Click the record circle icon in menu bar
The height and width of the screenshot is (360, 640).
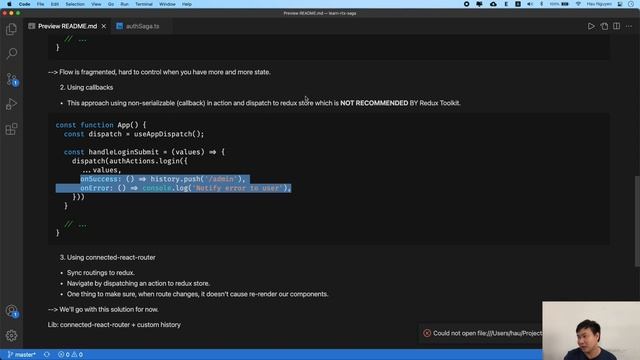pos(467,4)
